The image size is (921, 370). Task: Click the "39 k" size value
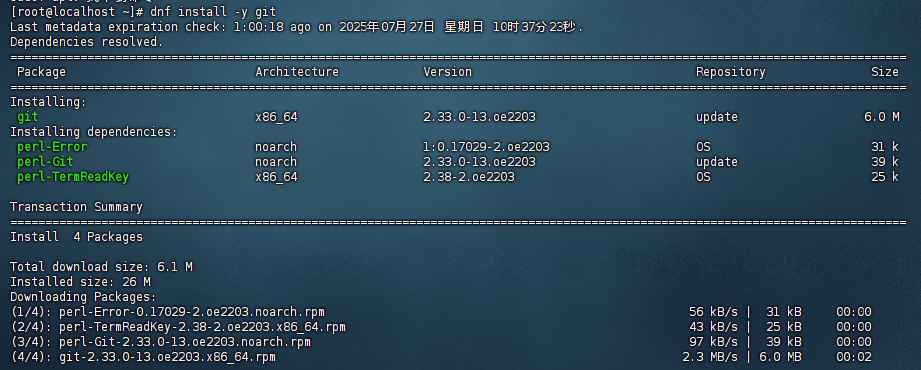click(885, 162)
